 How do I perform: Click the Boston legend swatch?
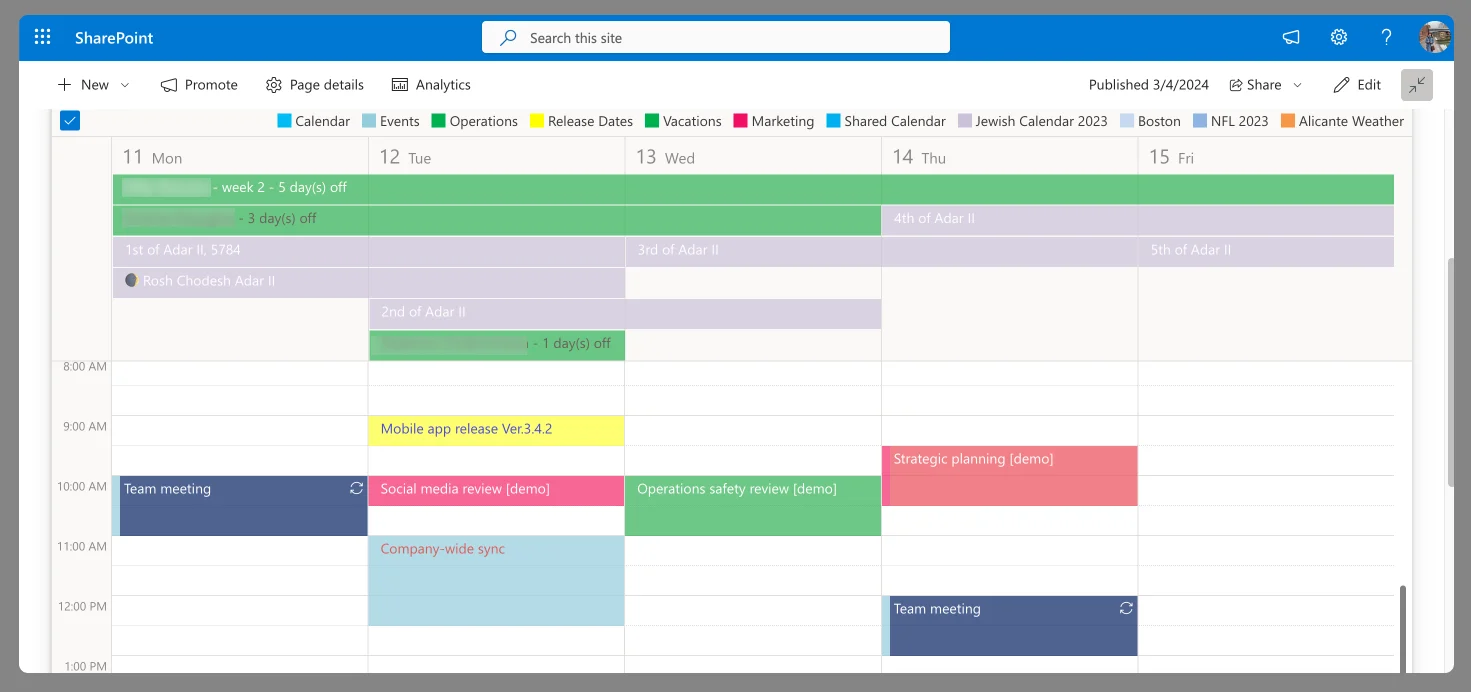coord(1127,121)
